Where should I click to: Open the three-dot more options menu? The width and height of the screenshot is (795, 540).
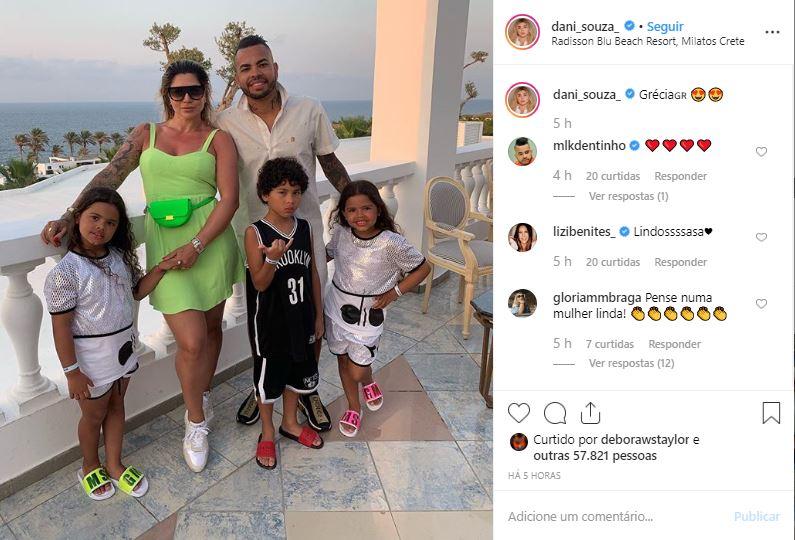tap(772, 32)
